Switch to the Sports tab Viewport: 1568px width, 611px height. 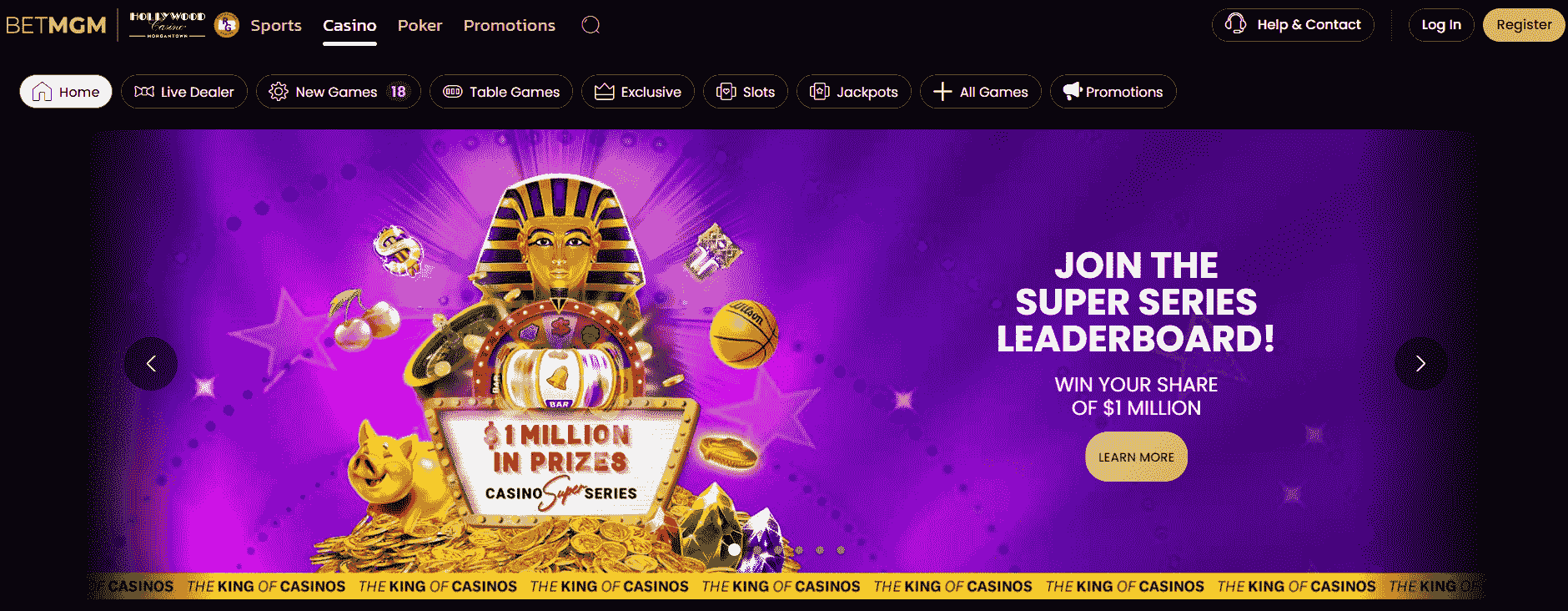(276, 25)
